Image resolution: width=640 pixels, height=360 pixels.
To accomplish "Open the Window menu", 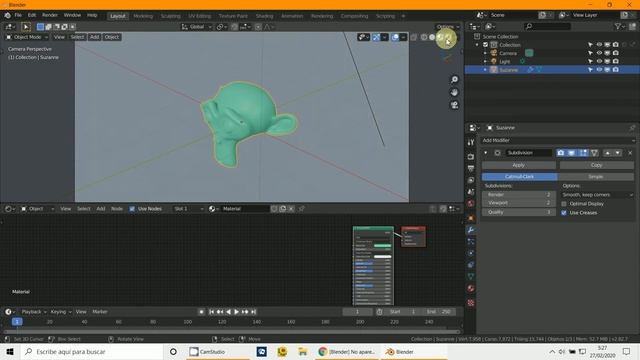I will pyautogui.click(x=72, y=16).
